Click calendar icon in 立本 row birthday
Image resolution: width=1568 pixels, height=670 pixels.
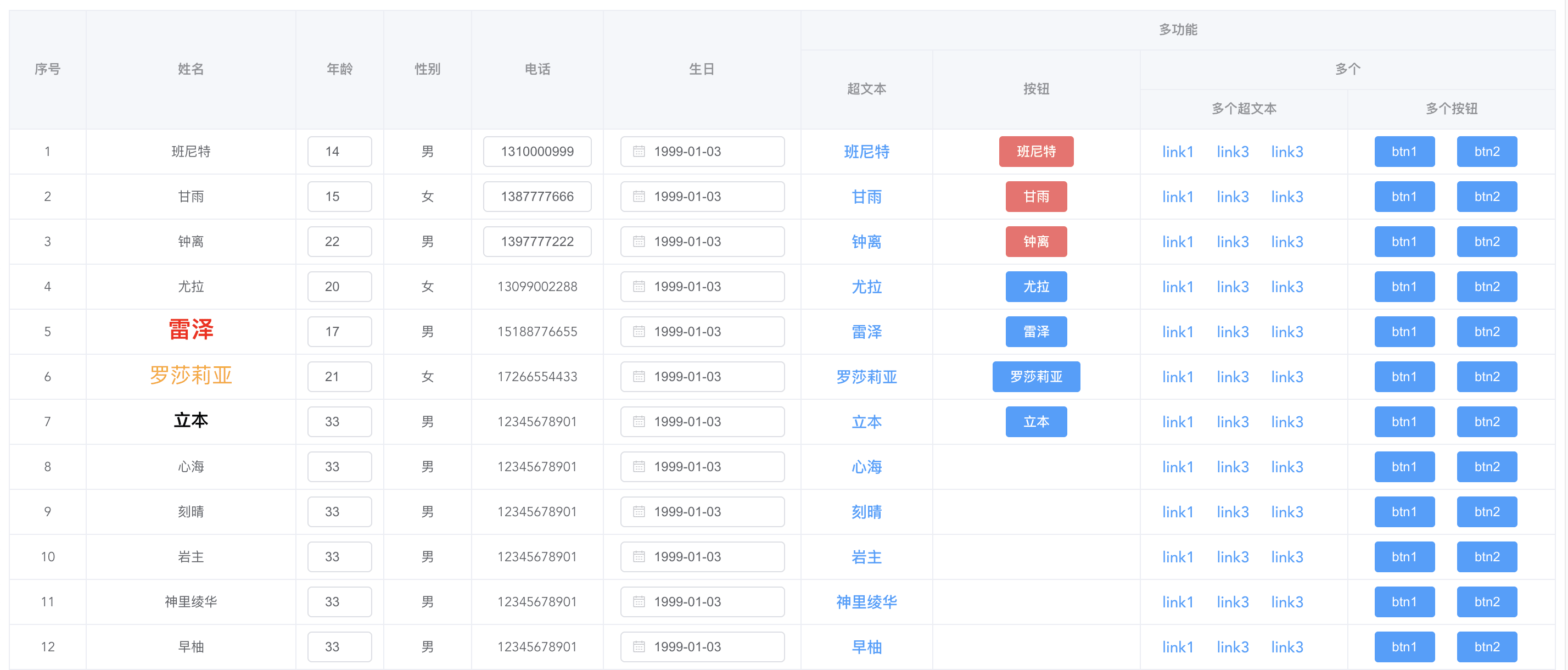click(639, 422)
